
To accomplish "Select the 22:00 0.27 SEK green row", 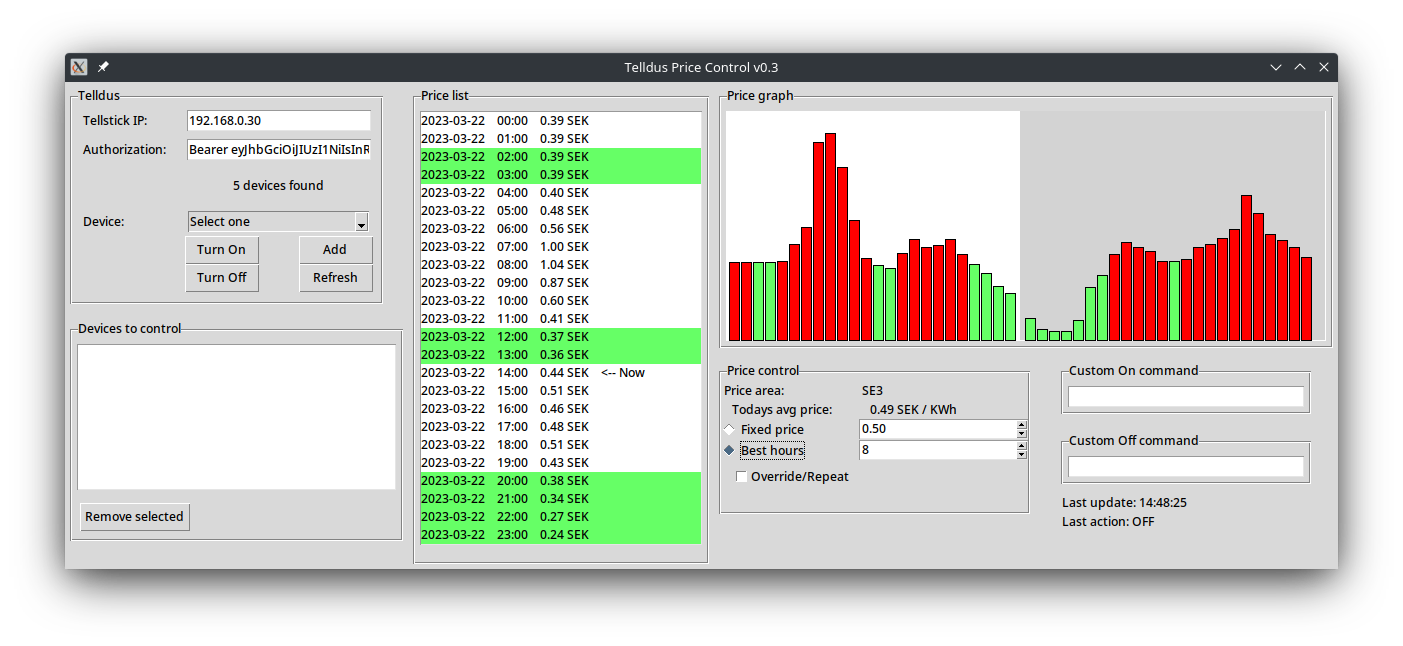I will coord(561,516).
